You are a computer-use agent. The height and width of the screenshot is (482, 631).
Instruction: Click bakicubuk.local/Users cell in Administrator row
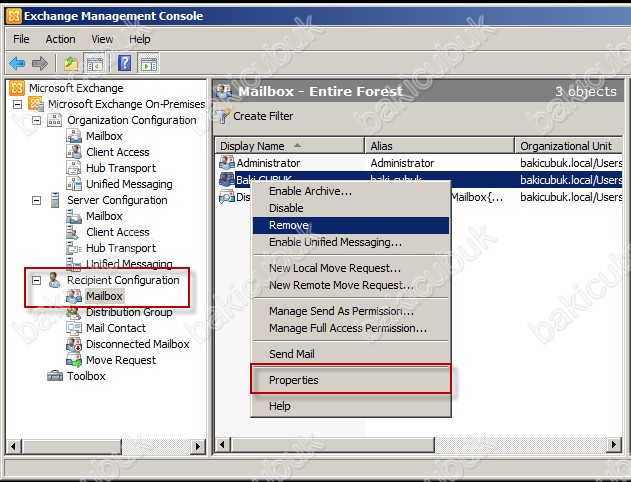571,163
